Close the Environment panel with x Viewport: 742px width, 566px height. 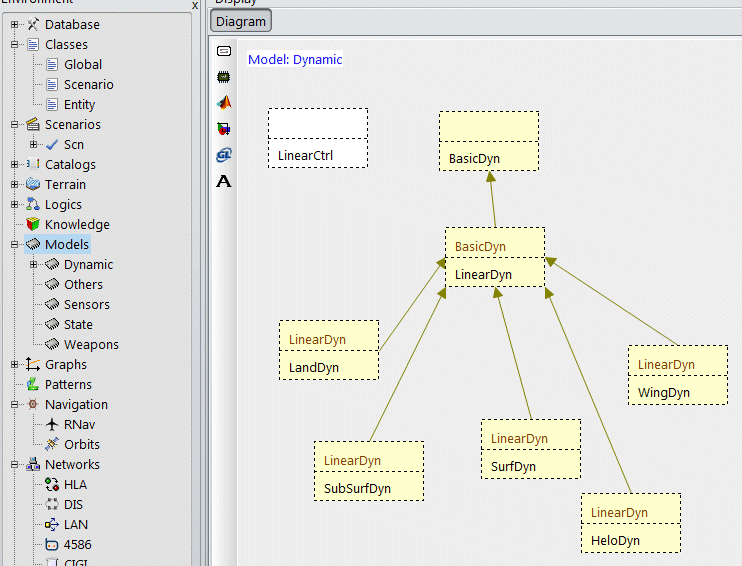(x=195, y=6)
